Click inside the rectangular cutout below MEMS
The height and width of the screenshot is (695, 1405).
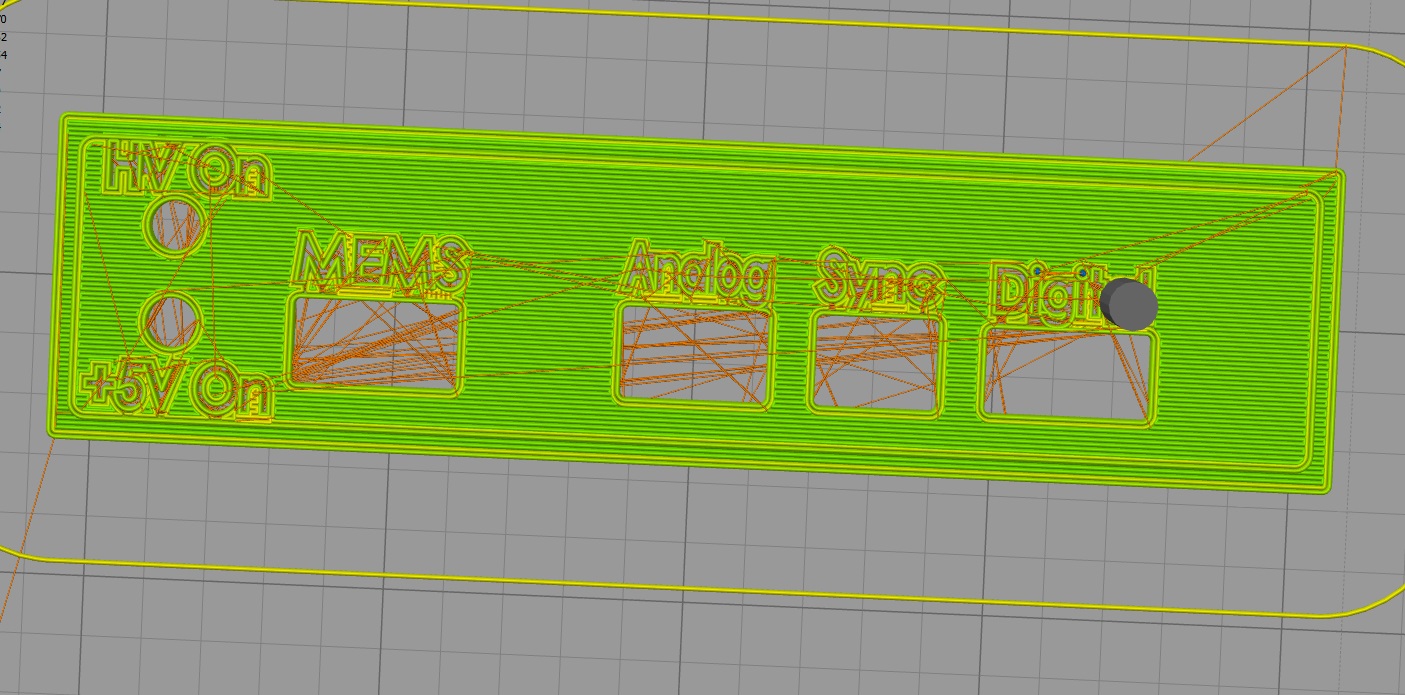[x=377, y=342]
